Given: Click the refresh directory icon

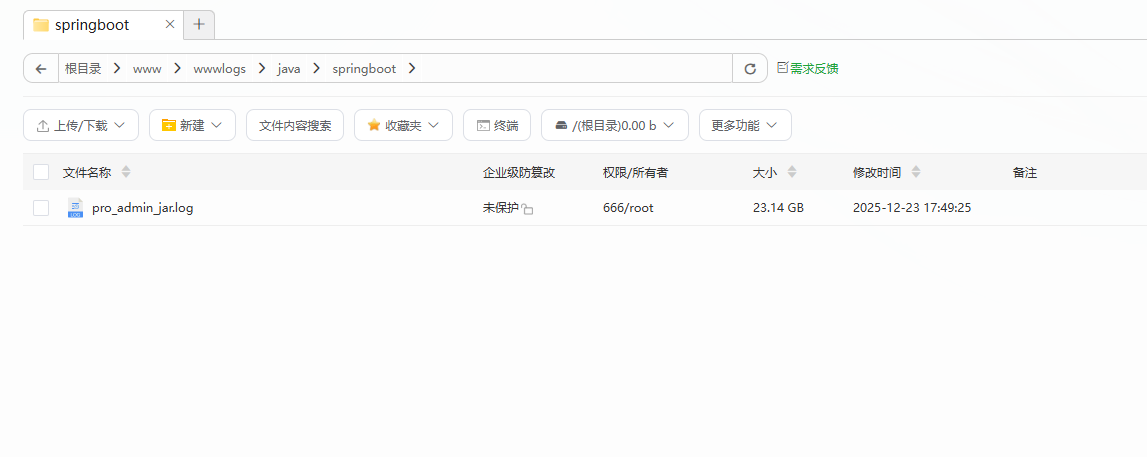Looking at the screenshot, I should tap(750, 69).
